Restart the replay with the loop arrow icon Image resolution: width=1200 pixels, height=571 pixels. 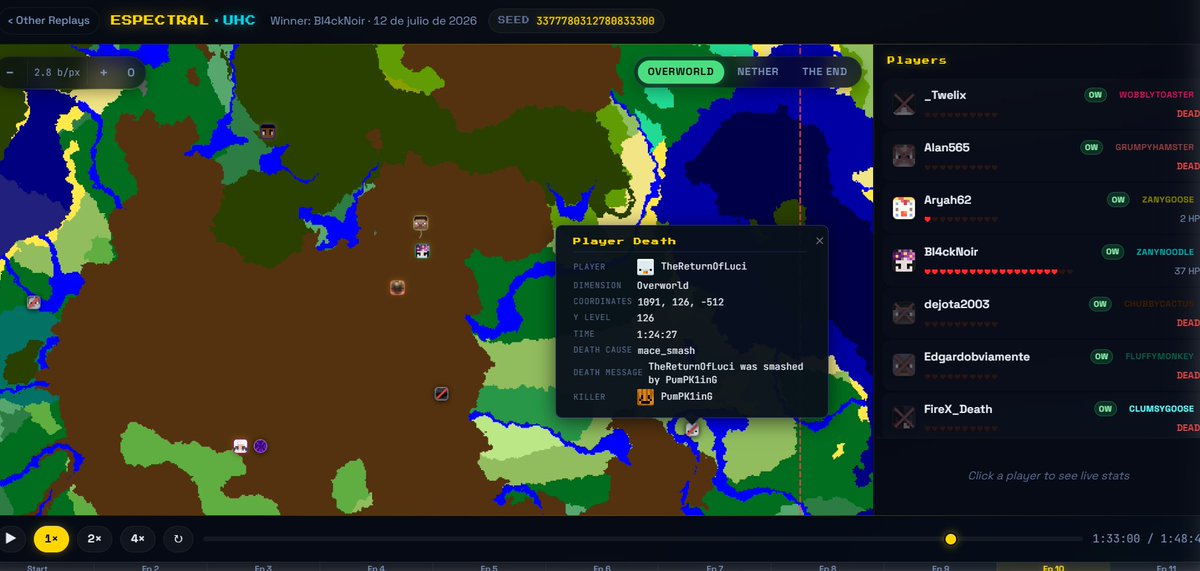pos(178,538)
